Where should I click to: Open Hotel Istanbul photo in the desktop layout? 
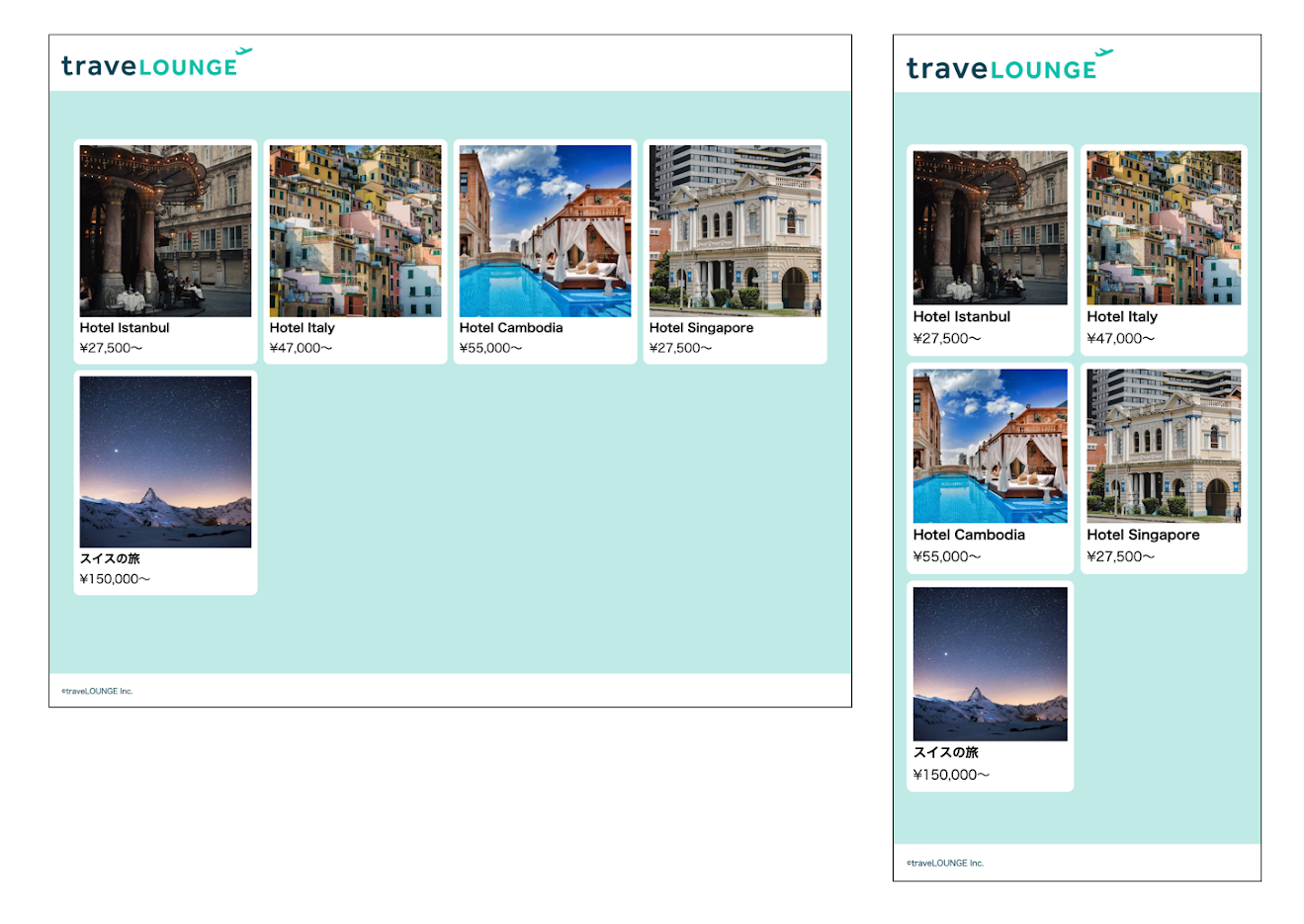pos(165,231)
